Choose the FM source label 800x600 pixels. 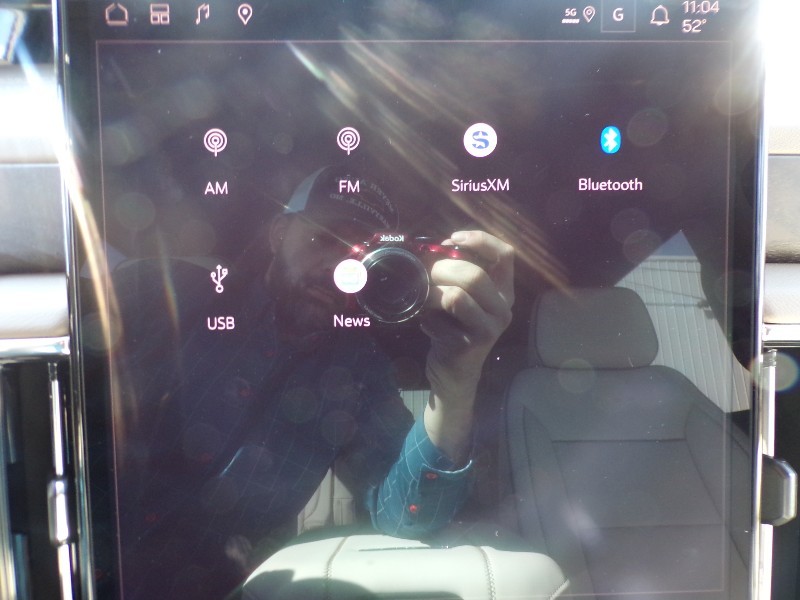pos(348,186)
